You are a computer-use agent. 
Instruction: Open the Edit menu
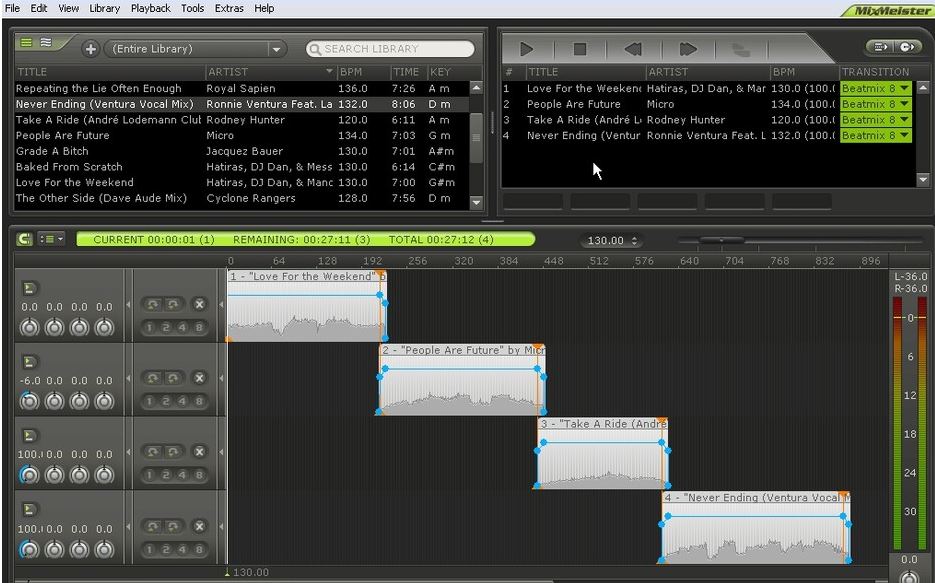click(x=39, y=8)
